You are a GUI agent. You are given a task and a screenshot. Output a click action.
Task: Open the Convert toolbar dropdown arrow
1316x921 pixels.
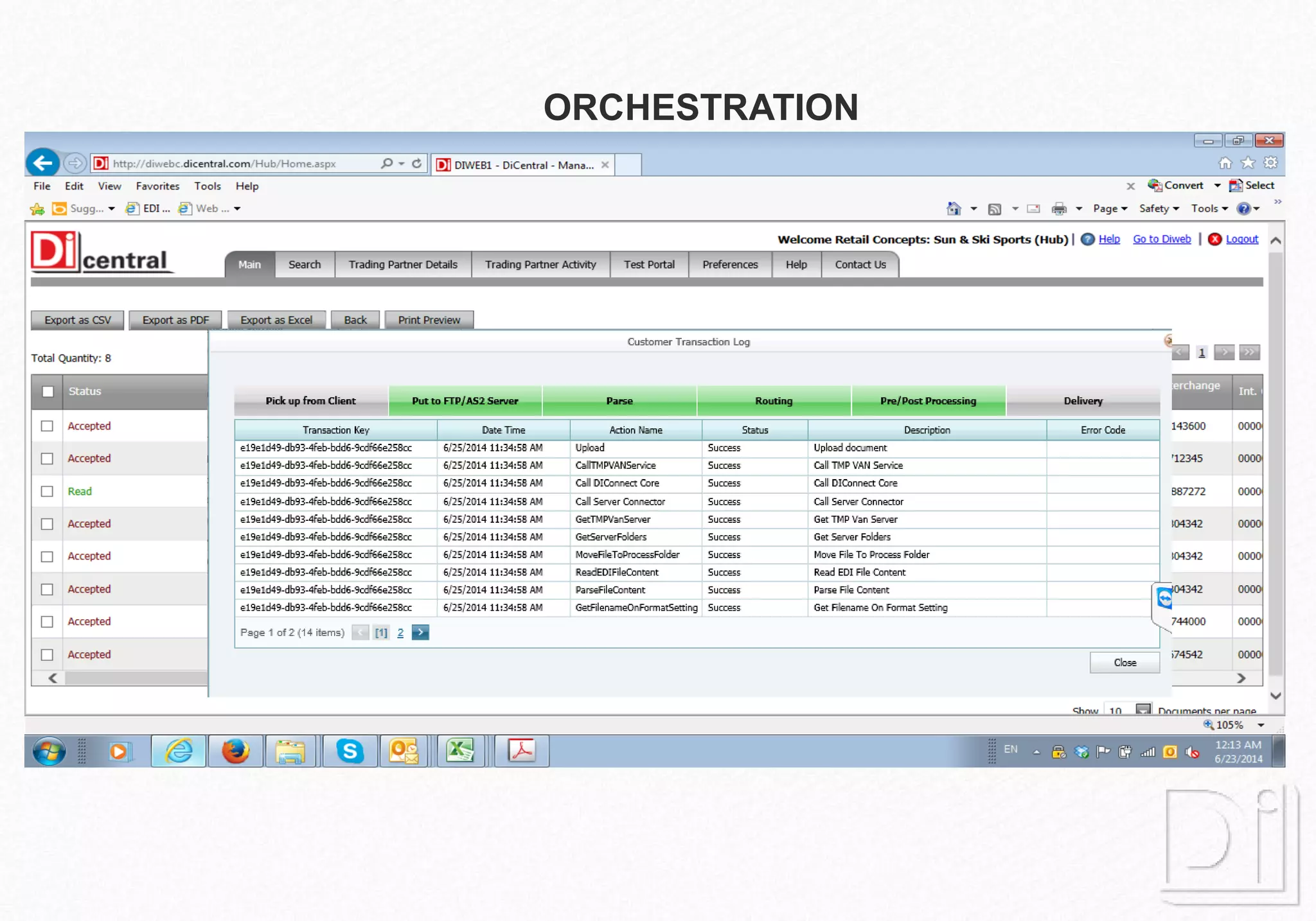tap(1217, 186)
